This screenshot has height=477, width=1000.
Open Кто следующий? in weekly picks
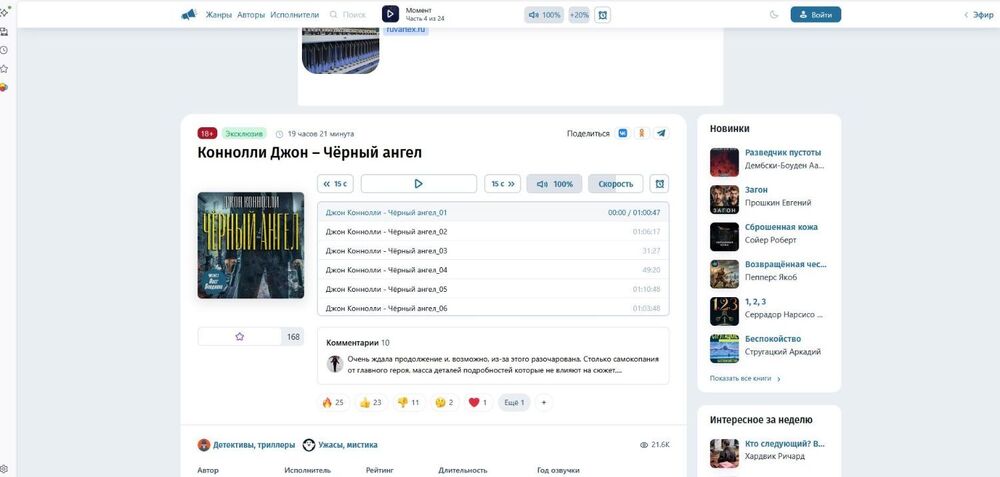(x=784, y=444)
